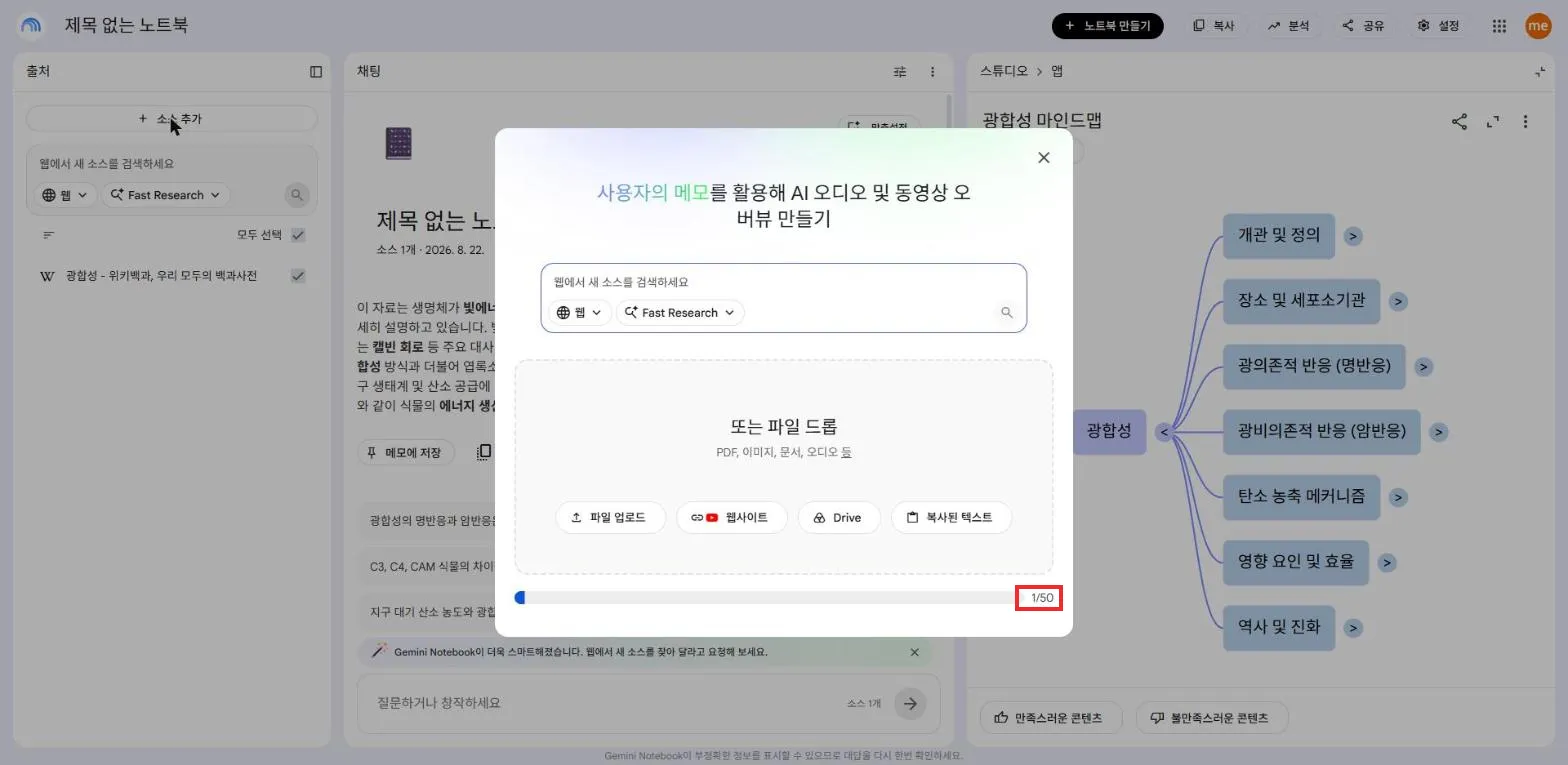Expand the 장소 및 세포소기관 node arrow
The height and width of the screenshot is (765, 1568).
click(1398, 301)
